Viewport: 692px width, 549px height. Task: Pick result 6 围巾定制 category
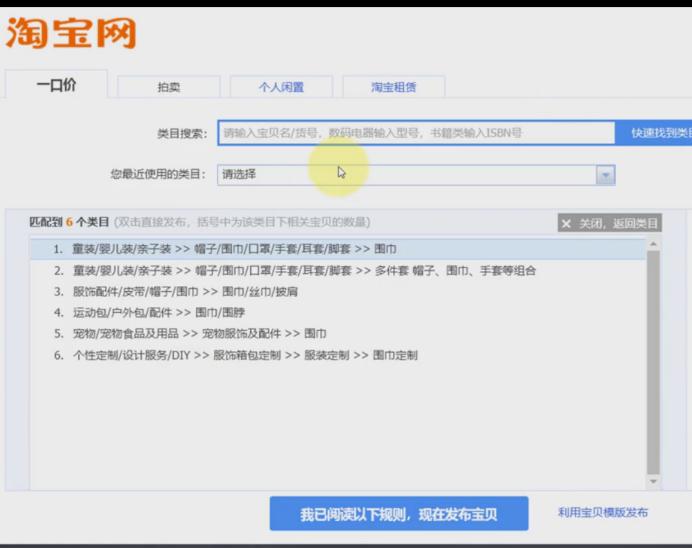[x=338, y=355]
